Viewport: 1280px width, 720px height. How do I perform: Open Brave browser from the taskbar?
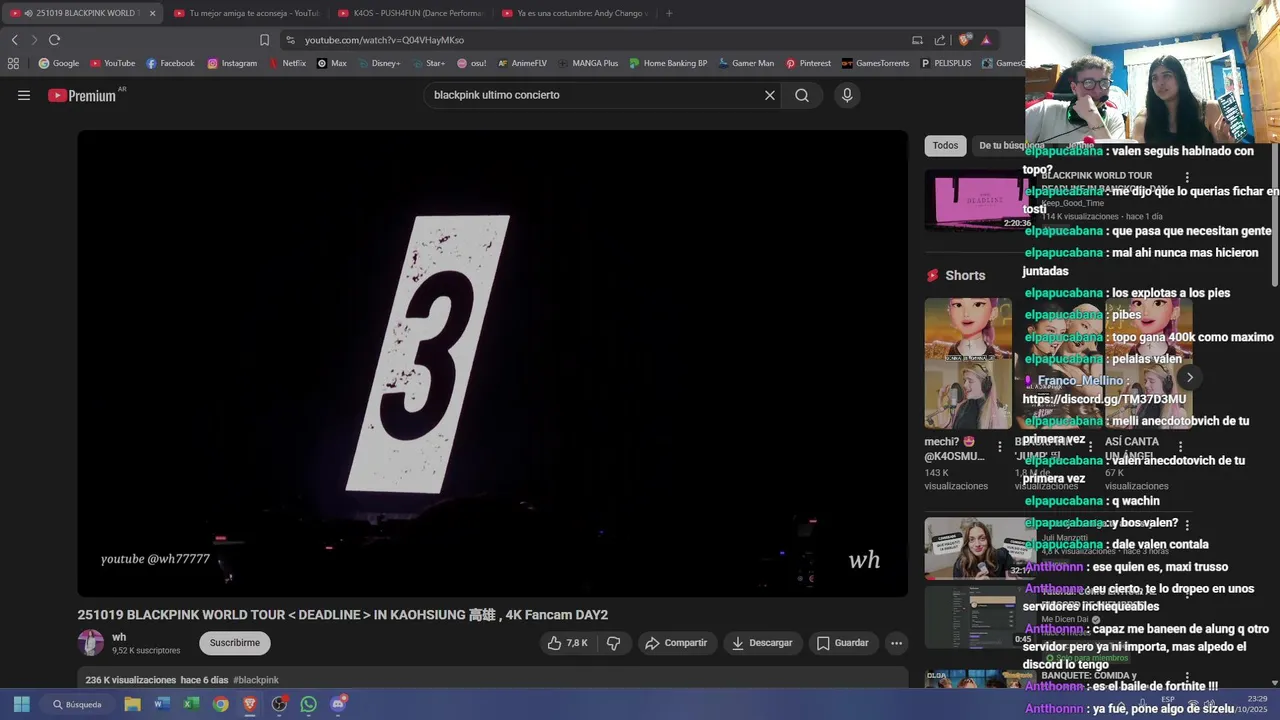(x=250, y=704)
